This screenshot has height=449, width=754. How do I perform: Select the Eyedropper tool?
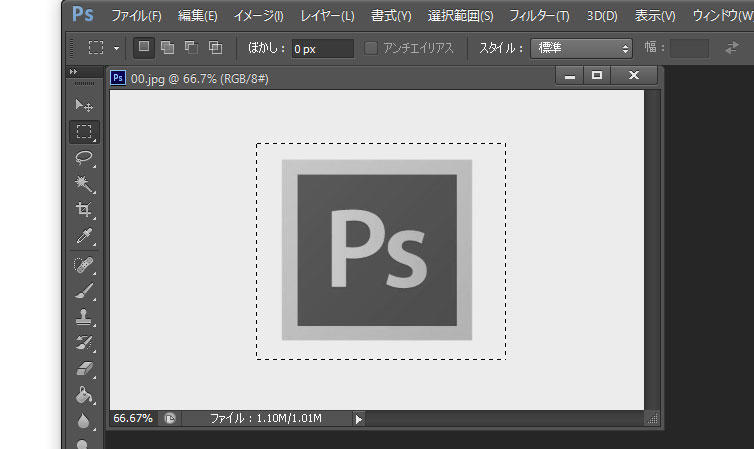84,236
